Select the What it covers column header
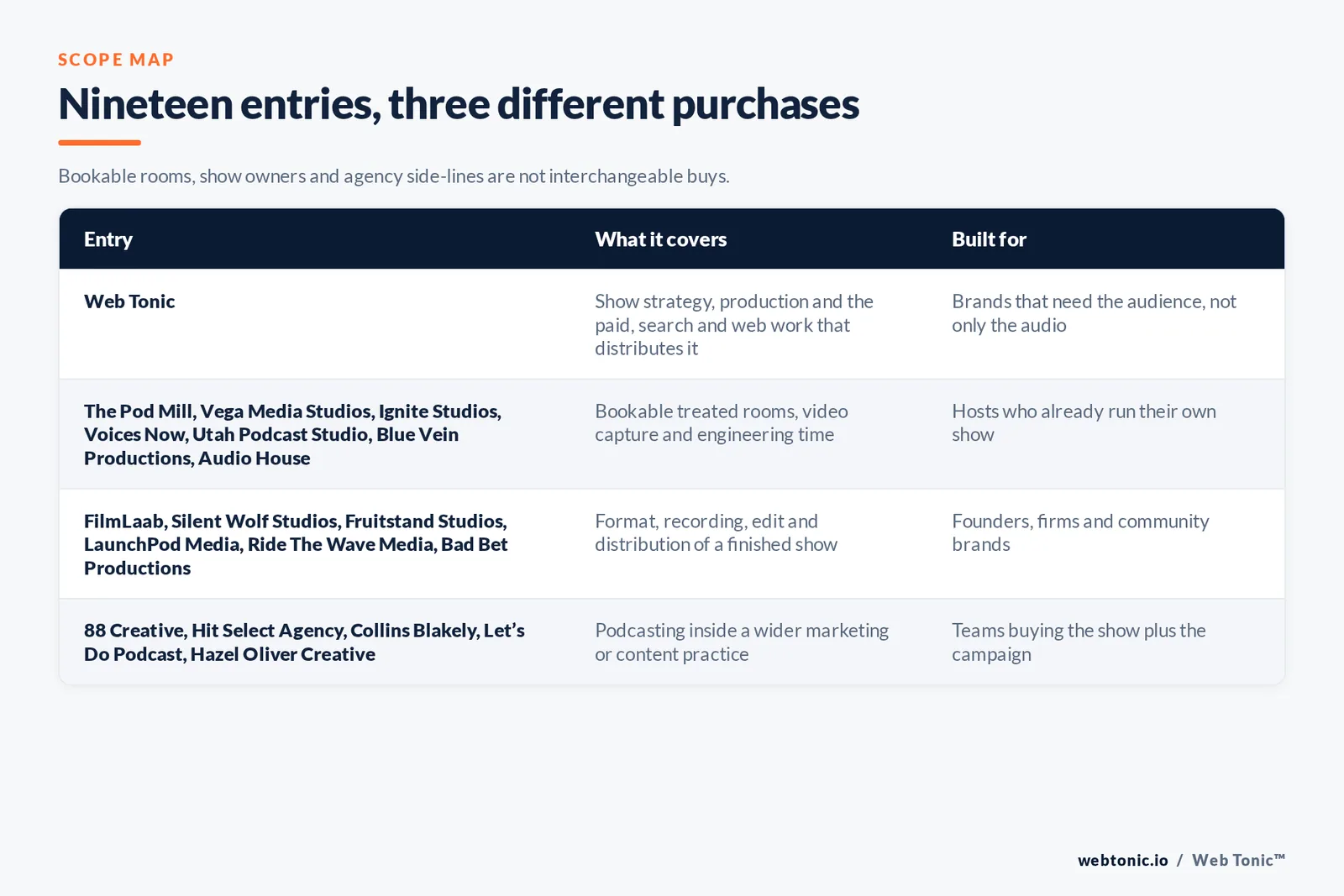Screen dimensions: 1344x896 (x=661, y=239)
